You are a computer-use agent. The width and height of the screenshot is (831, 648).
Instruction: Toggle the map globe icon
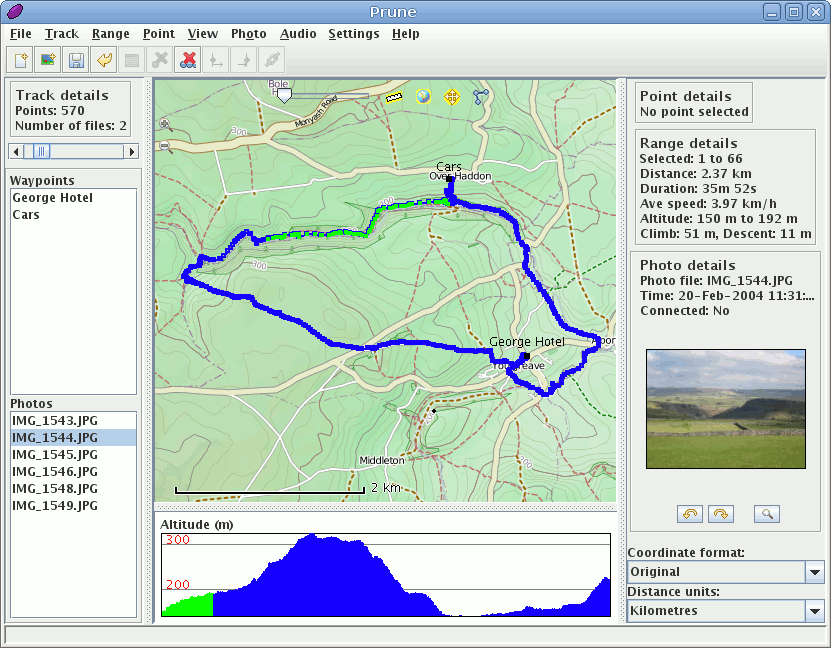[423, 97]
